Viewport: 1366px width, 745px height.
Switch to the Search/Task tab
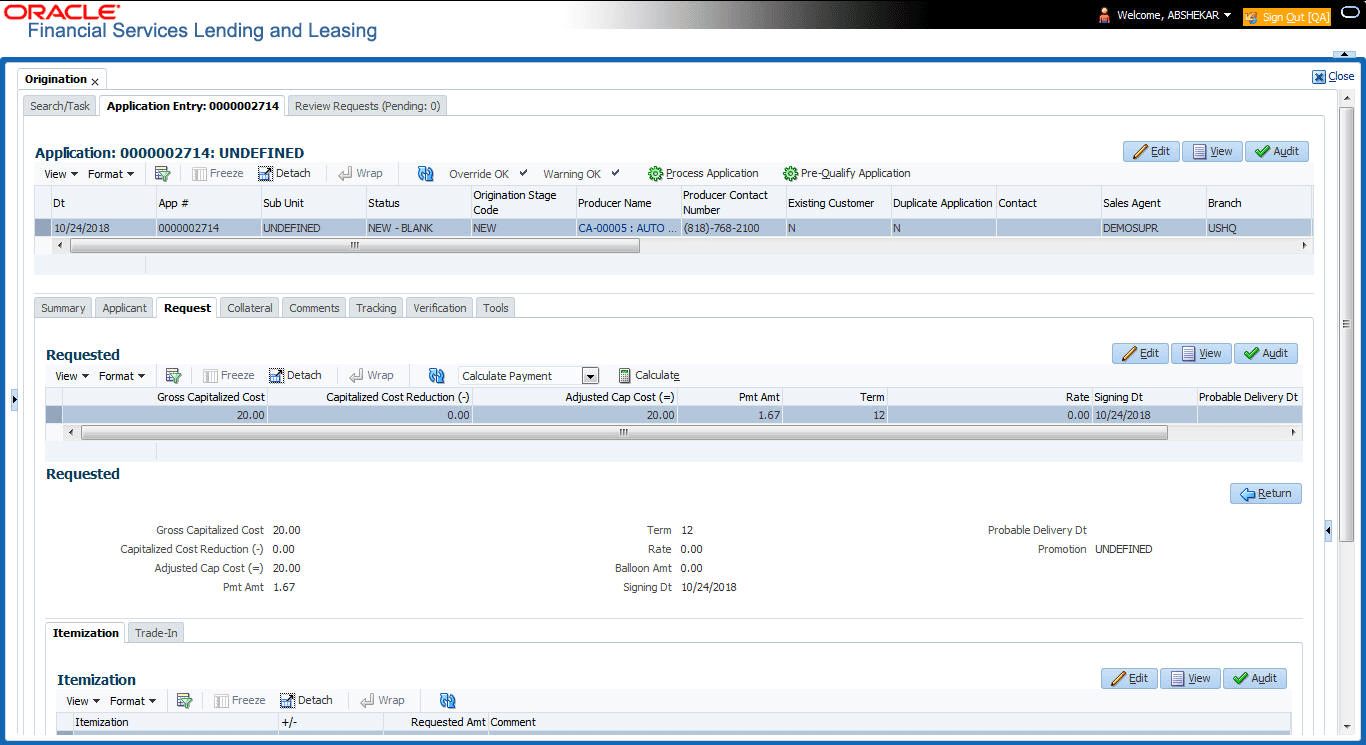[60, 106]
